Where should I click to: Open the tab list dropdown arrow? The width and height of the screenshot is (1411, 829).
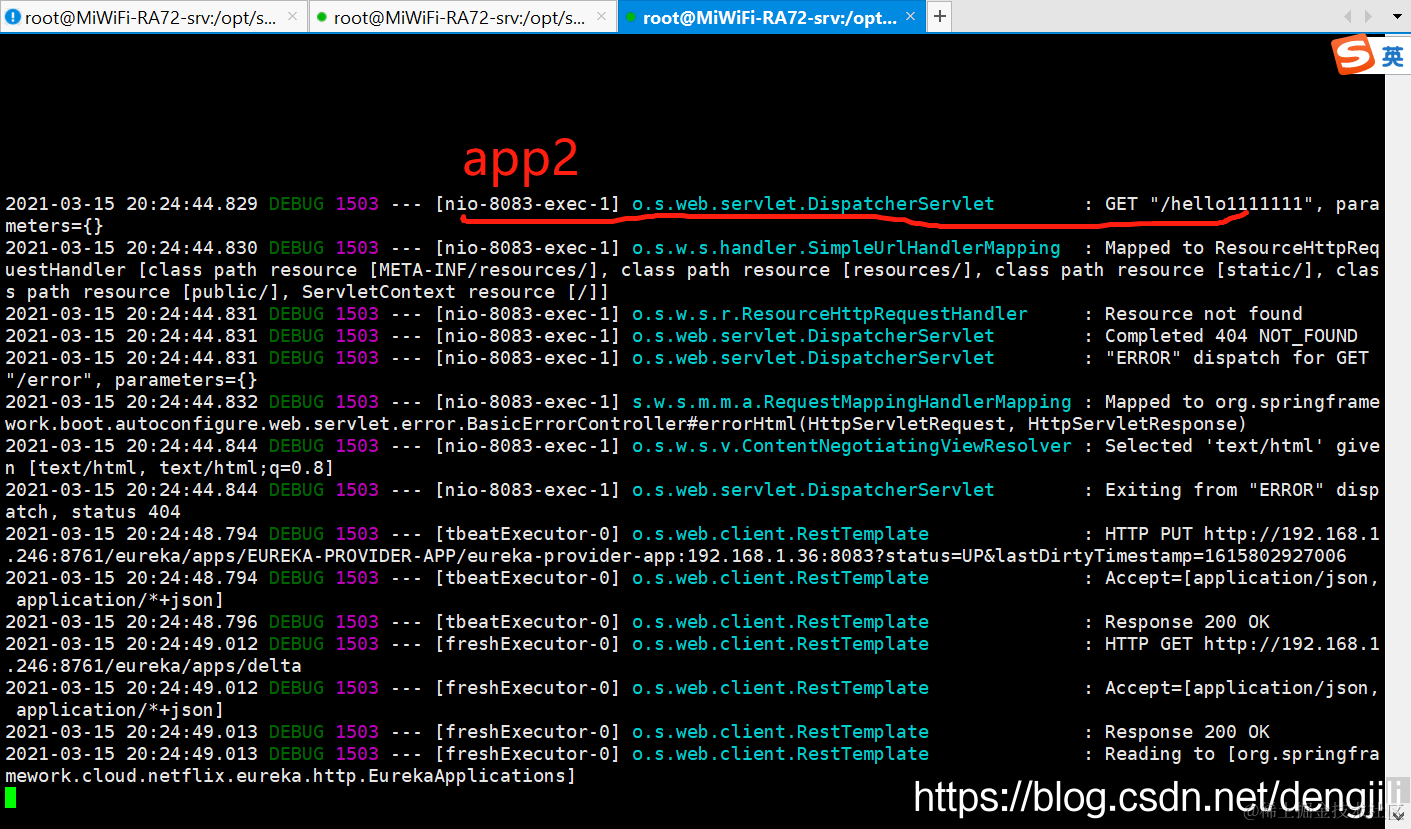point(1397,17)
